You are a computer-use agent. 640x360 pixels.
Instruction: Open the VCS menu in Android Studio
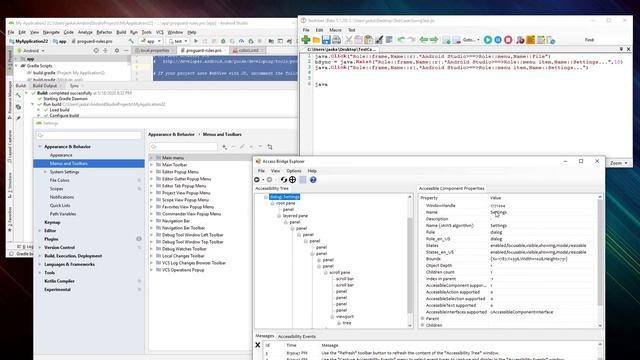[x=160, y=32]
